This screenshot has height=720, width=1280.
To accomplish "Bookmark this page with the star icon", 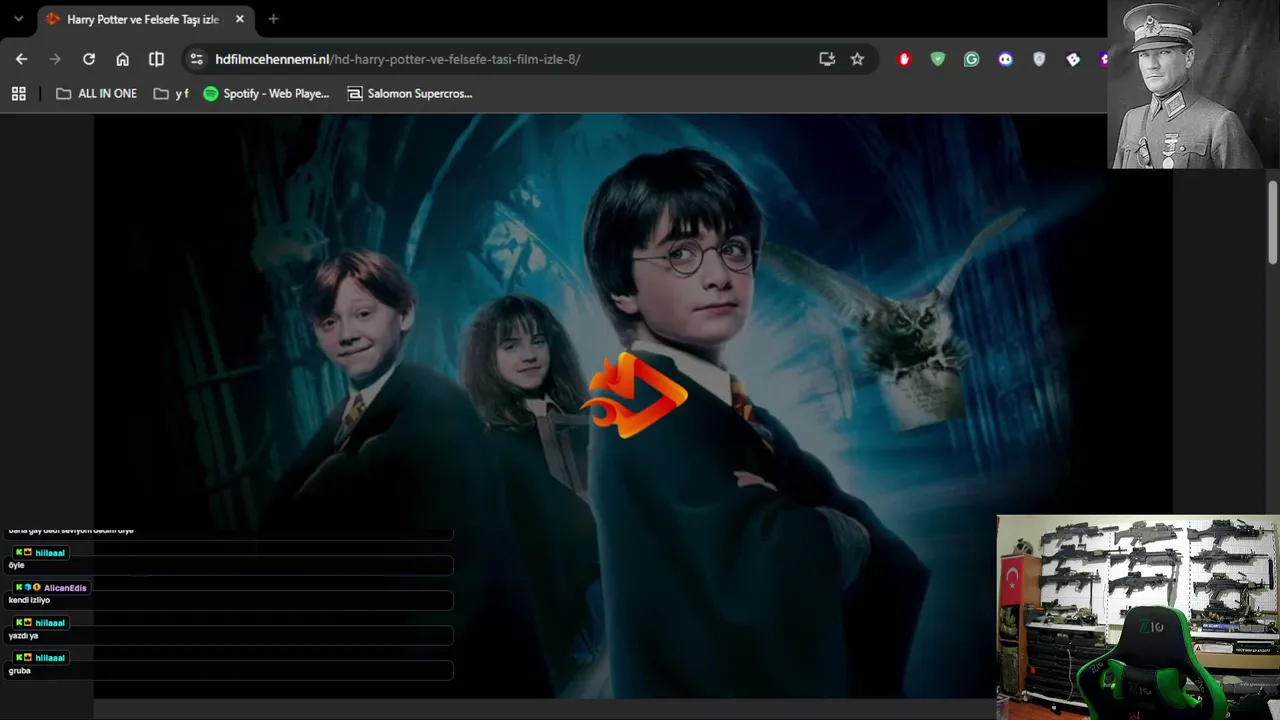I will click(x=857, y=59).
